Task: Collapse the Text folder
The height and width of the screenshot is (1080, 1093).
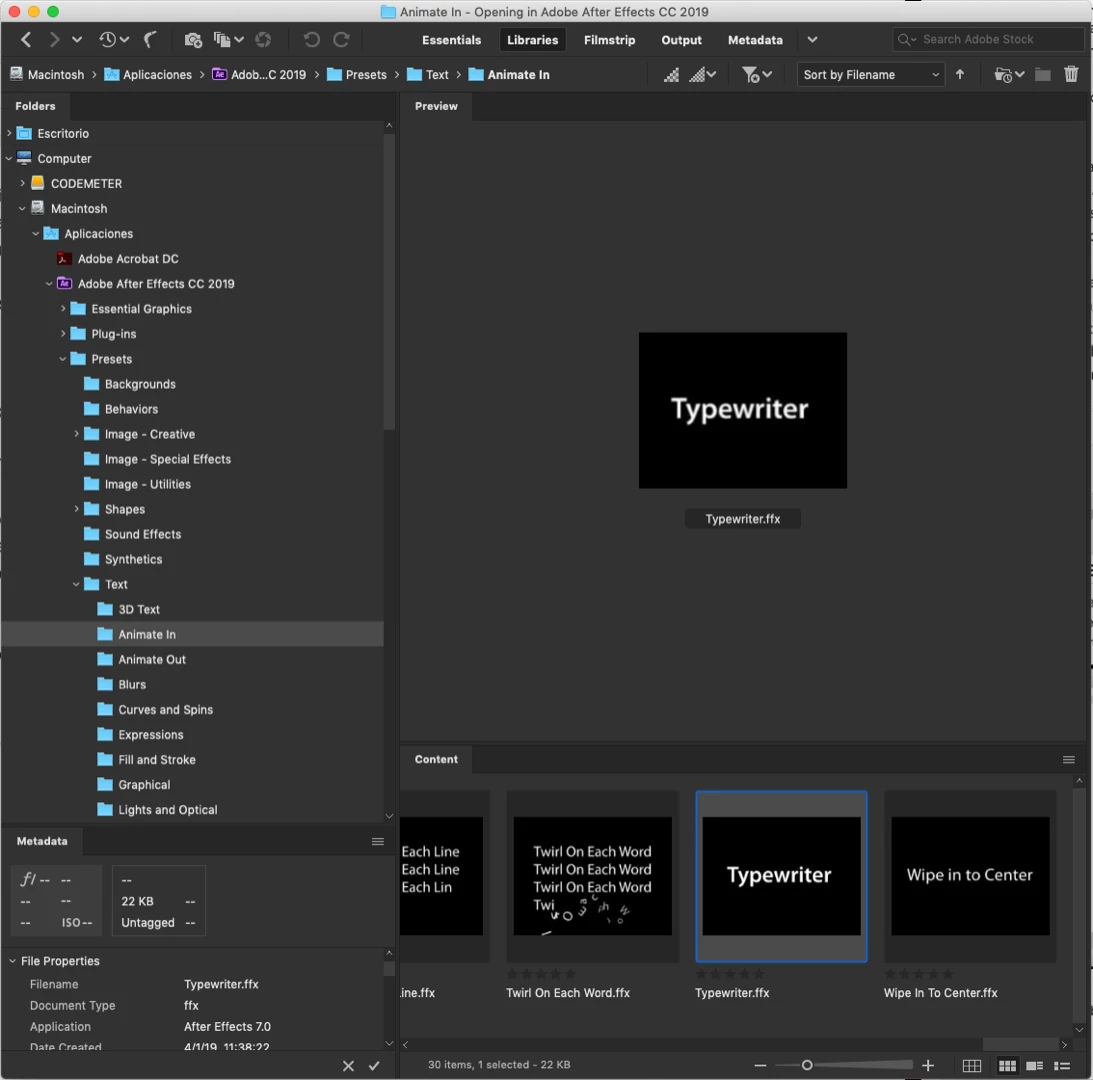Action: tap(76, 584)
